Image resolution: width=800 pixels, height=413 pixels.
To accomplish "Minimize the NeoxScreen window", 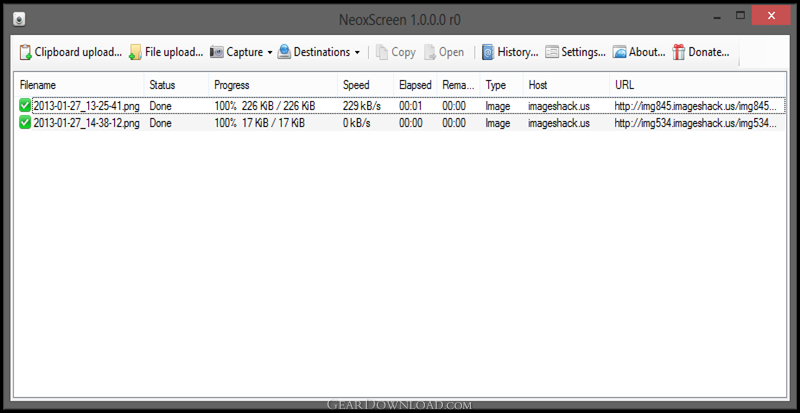I will coord(718,17).
